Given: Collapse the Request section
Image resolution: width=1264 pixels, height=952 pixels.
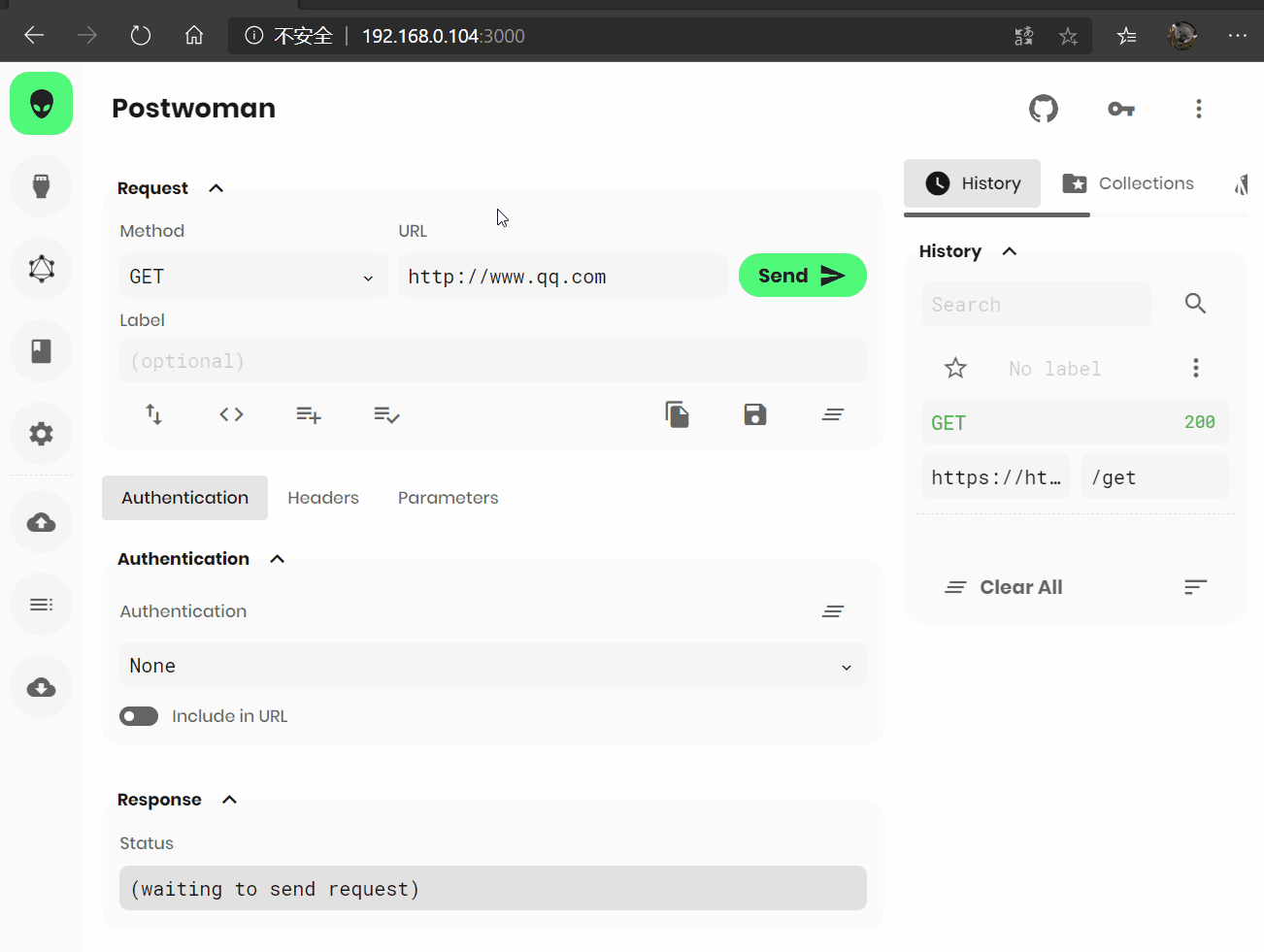Looking at the screenshot, I should (x=216, y=188).
